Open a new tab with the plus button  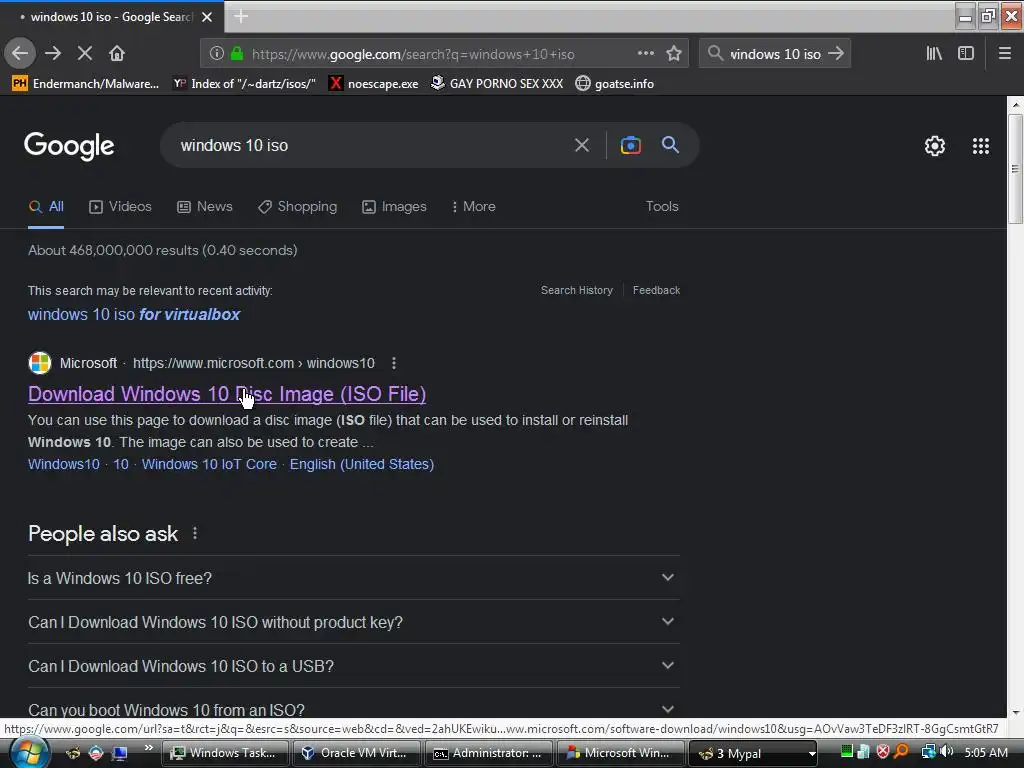coord(241,16)
